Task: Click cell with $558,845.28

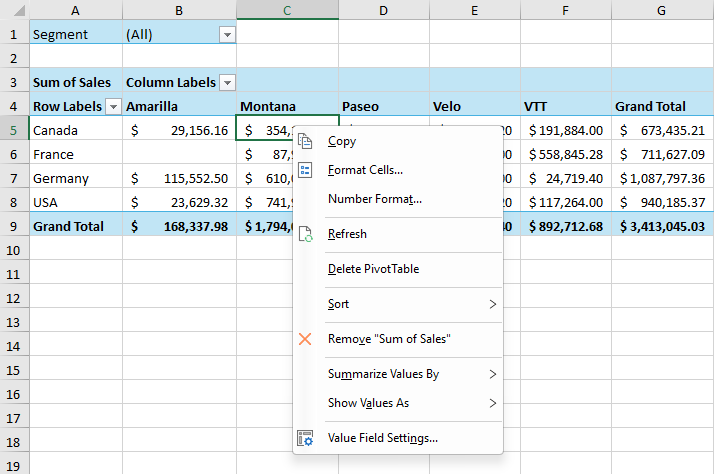Action: [566, 155]
